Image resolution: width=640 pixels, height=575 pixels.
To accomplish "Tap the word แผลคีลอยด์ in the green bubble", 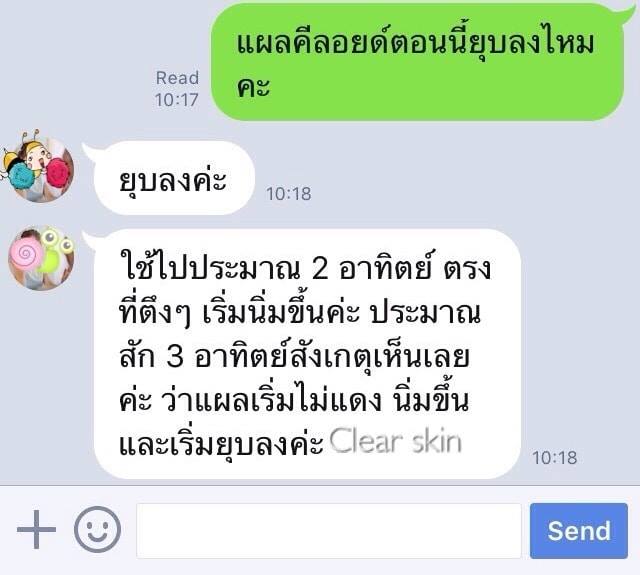I will click(x=314, y=41).
